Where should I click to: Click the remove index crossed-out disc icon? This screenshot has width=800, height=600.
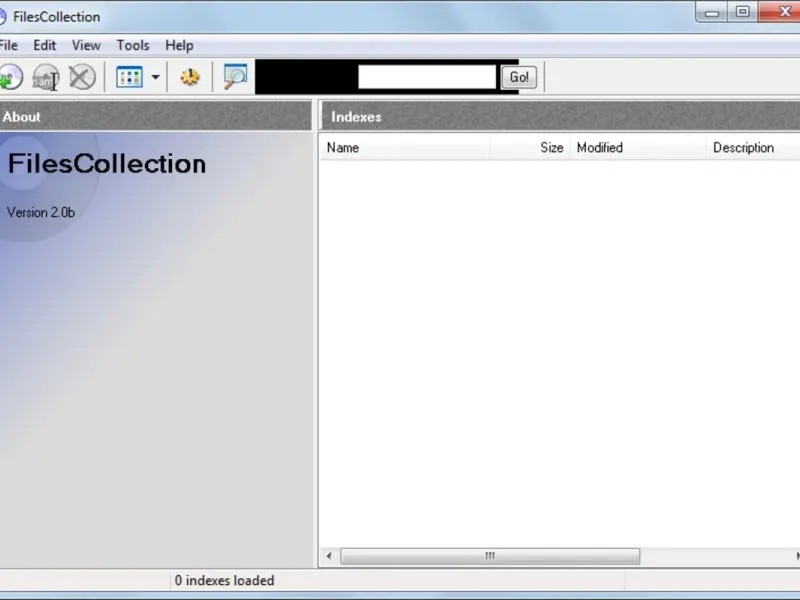(82, 78)
